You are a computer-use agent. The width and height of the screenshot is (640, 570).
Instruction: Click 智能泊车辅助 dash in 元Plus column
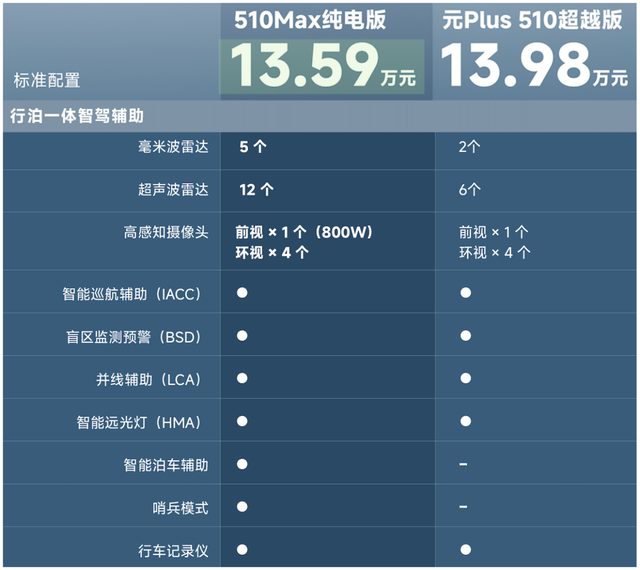tap(463, 464)
